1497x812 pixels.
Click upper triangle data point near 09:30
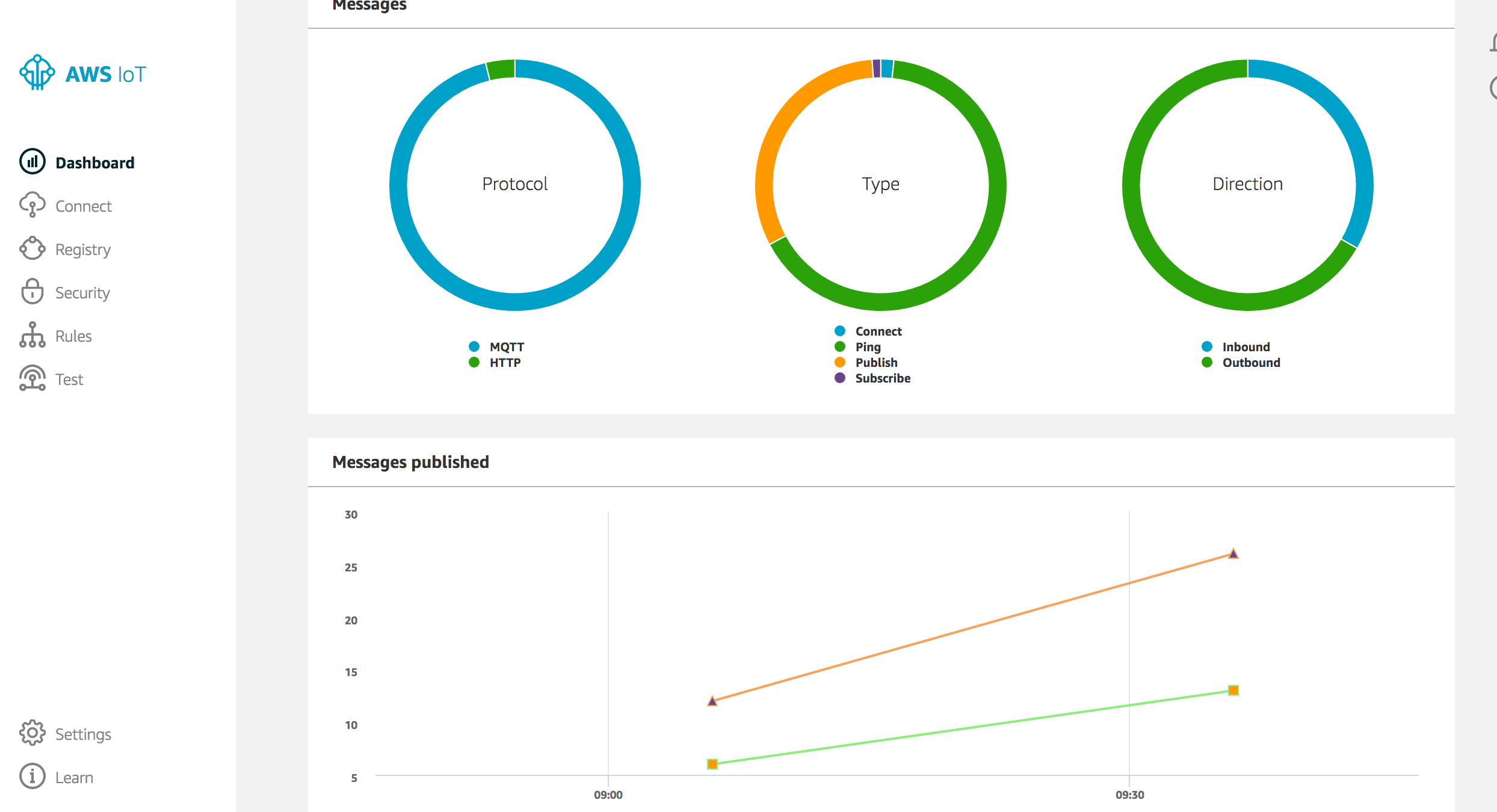click(1233, 554)
